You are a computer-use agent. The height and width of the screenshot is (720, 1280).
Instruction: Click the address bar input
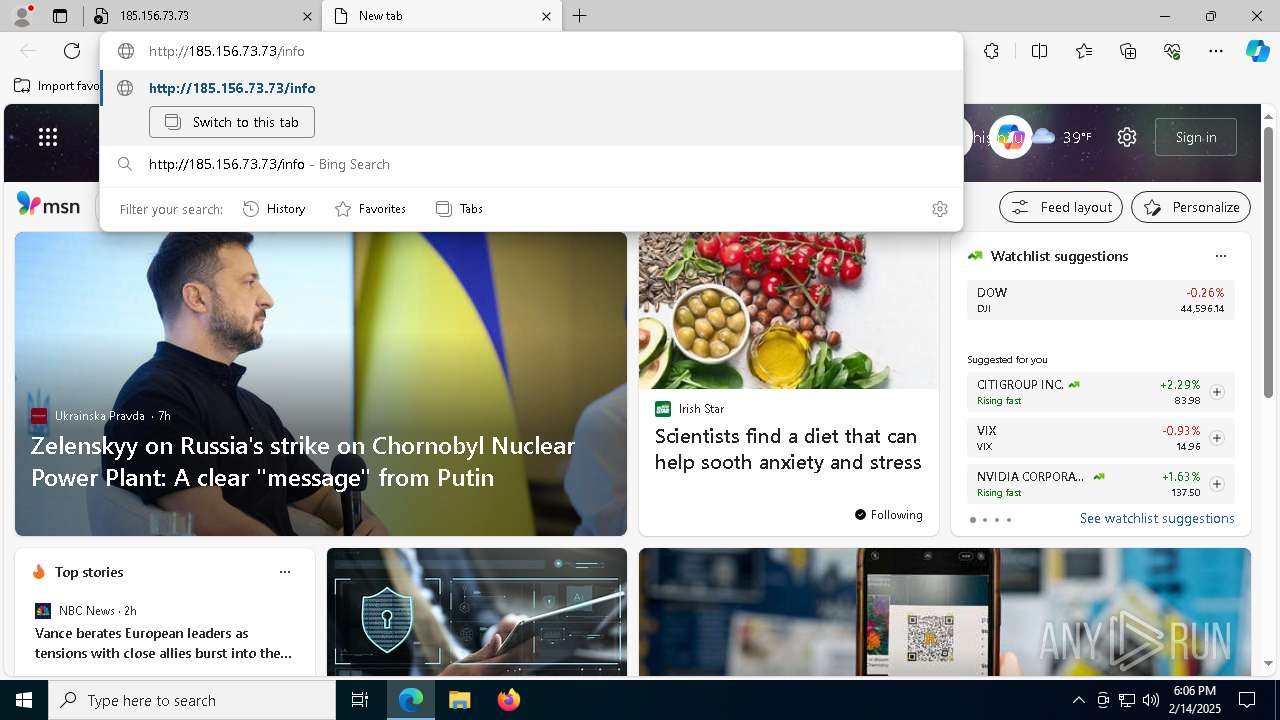(x=531, y=51)
